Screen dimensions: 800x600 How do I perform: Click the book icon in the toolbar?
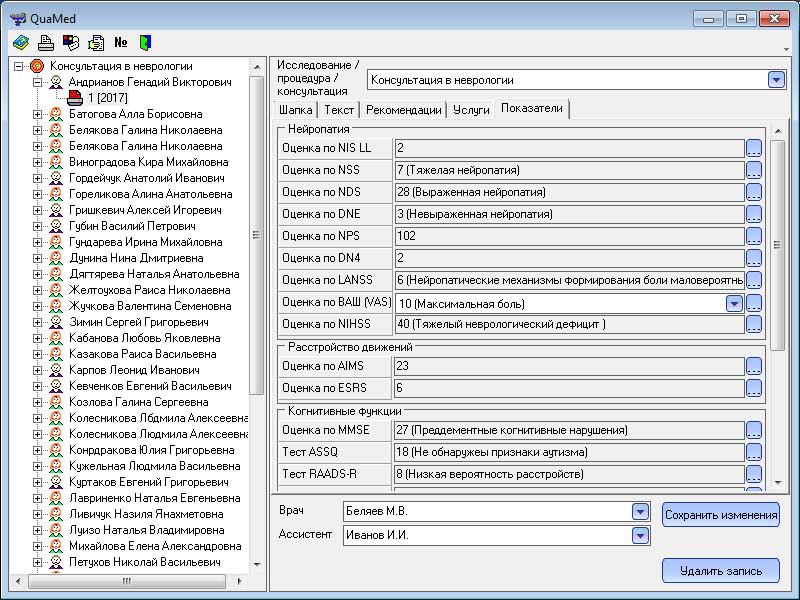[20, 42]
